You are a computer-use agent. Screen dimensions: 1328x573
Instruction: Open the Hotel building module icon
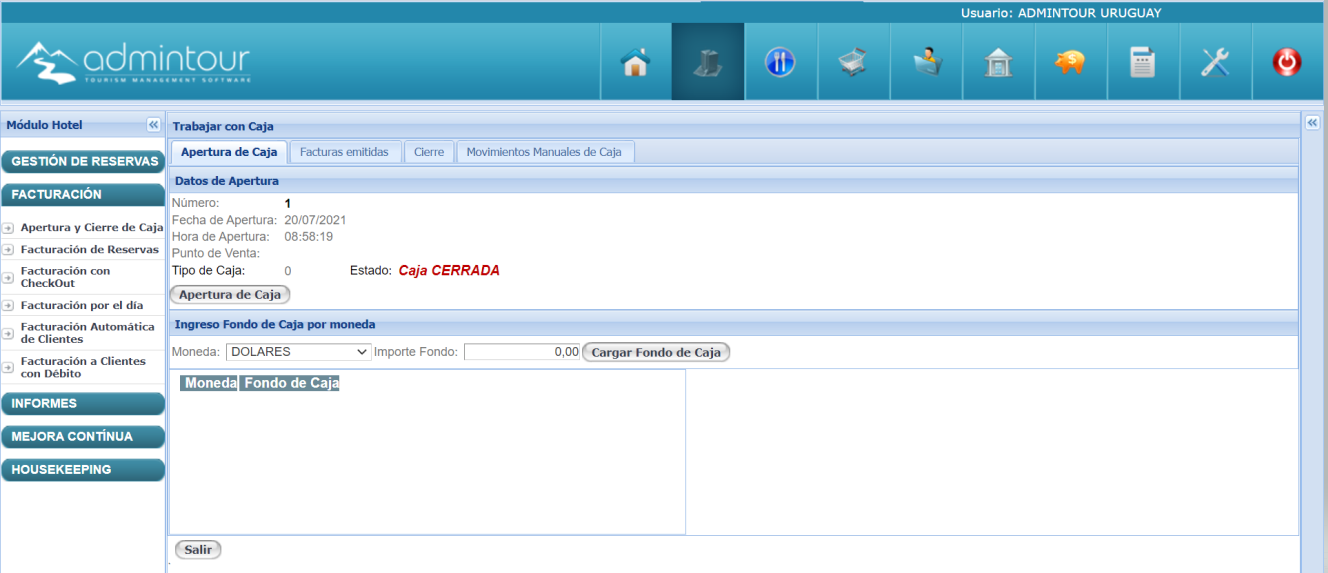coord(708,63)
